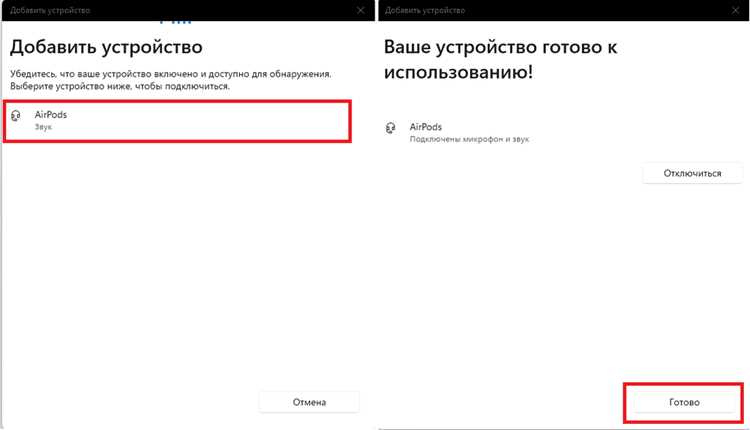Close the left Добавить устройство dialog

pyautogui.click(x=361, y=10)
